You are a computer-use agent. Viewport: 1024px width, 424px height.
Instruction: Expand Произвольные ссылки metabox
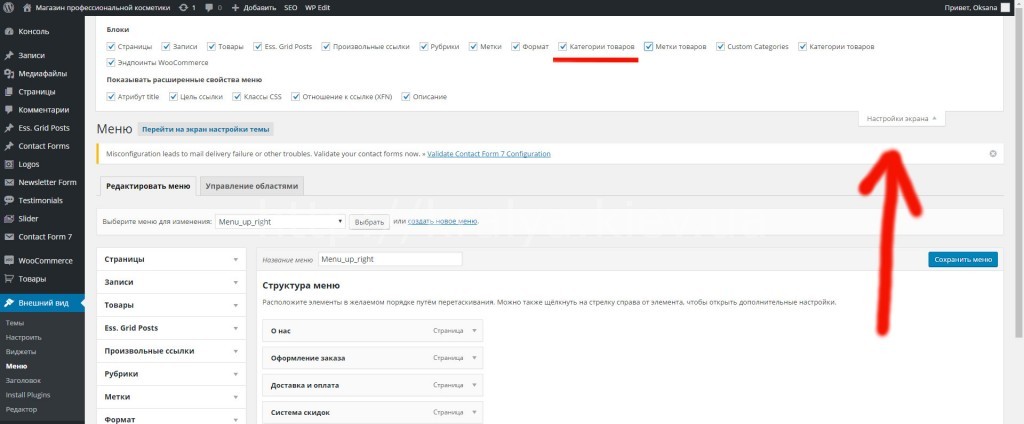pos(236,351)
